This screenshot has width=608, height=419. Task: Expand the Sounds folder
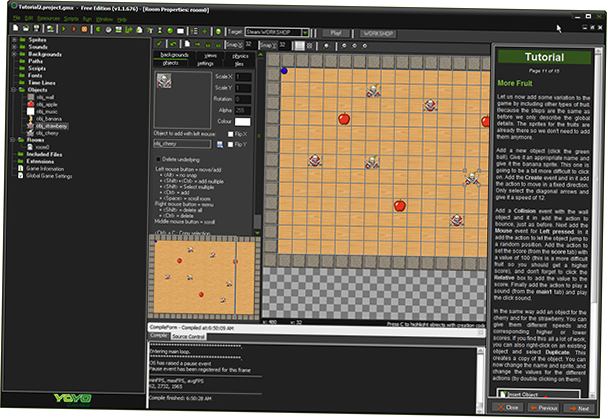pos(14,47)
